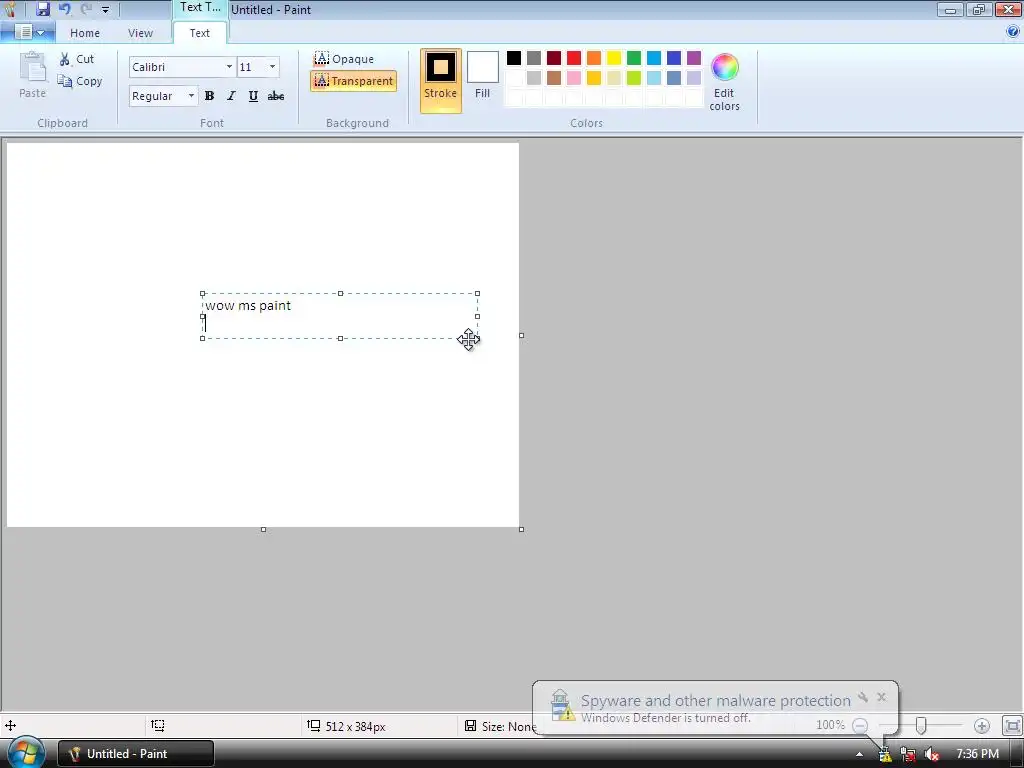
Task: Pick the black color swatch
Action: click(x=514, y=58)
